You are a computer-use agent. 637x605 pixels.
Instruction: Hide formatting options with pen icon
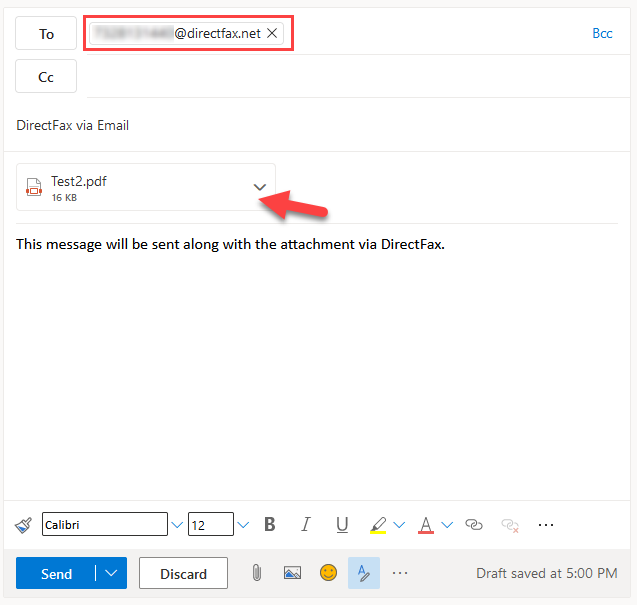click(364, 573)
